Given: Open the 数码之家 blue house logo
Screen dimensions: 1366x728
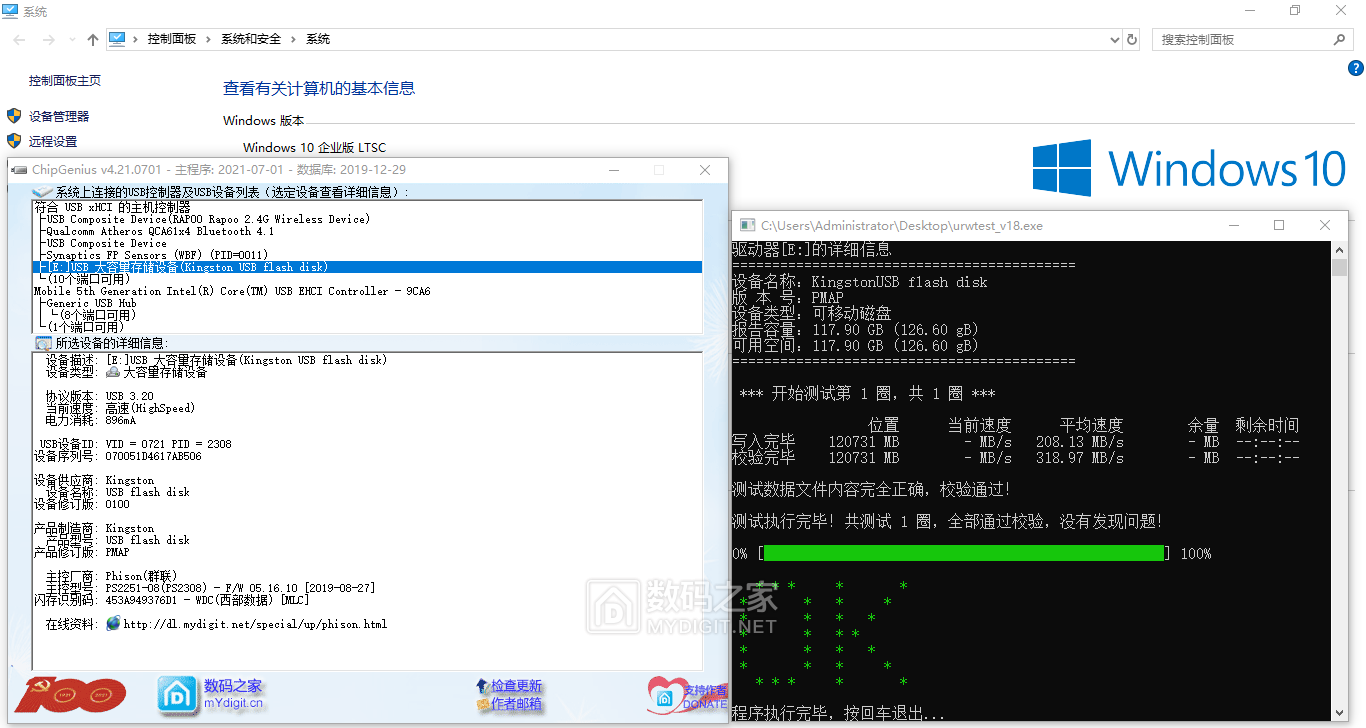Looking at the screenshot, I should (177, 694).
